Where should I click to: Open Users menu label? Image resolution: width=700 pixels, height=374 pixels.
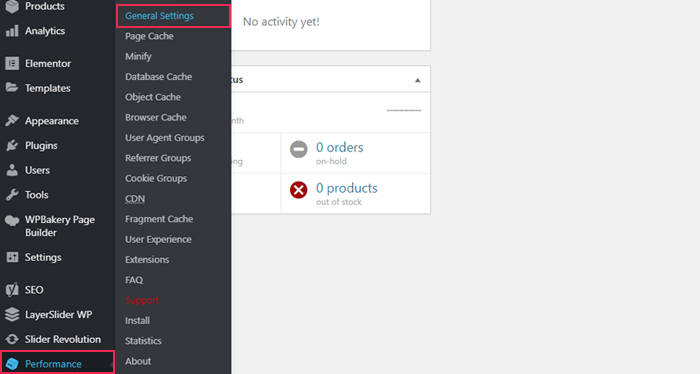pos(37,170)
